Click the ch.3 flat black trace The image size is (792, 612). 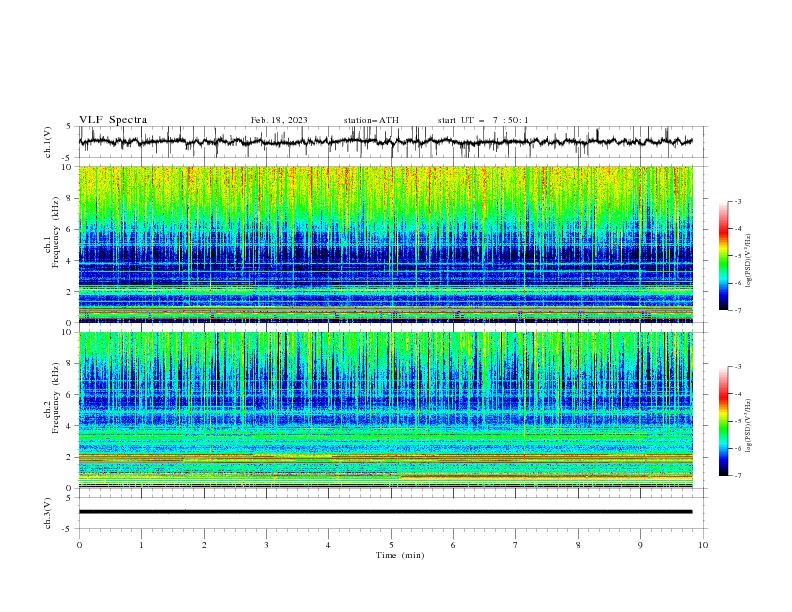coord(385,512)
